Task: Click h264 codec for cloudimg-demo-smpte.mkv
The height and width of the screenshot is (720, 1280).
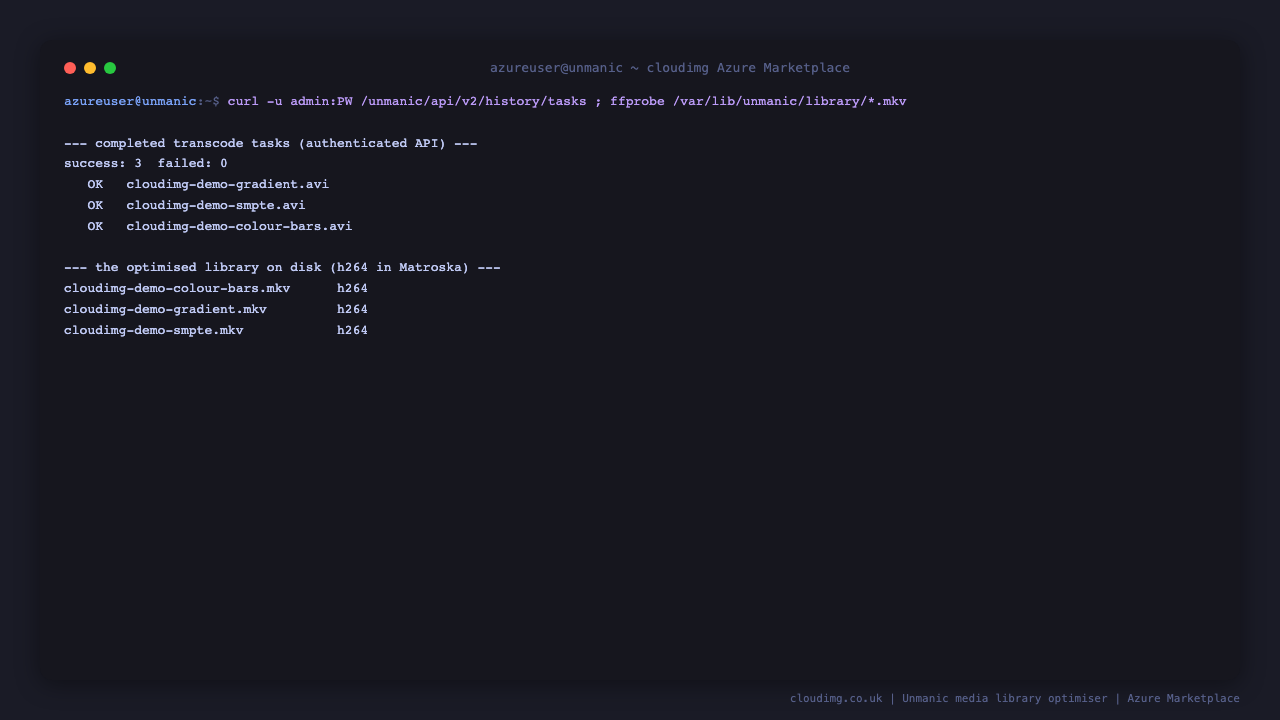Action: pyautogui.click(x=352, y=330)
